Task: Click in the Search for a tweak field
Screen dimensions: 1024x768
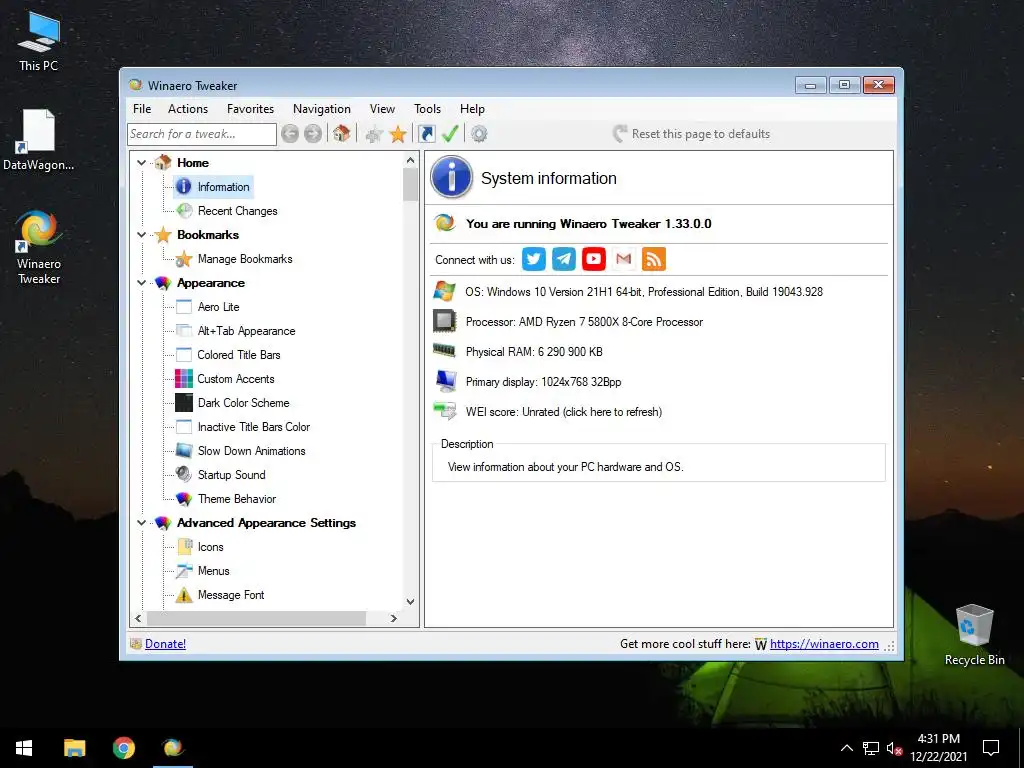Action: [x=201, y=134]
